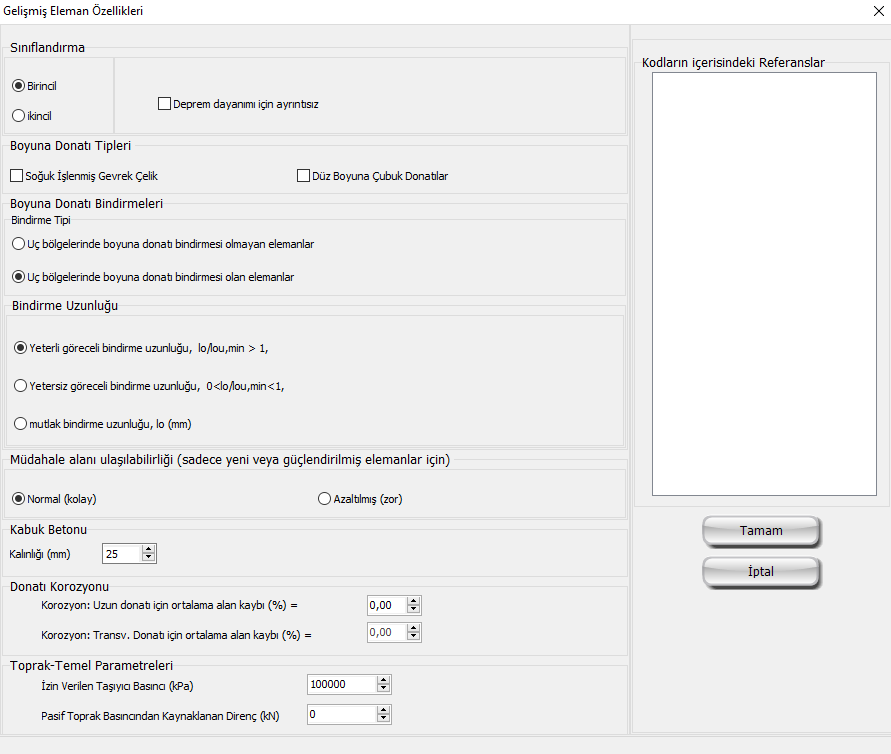This screenshot has width=891, height=754.
Task: Increase İzin Verilen Taşıyıcı Basıncı value
Action: coord(383,680)
